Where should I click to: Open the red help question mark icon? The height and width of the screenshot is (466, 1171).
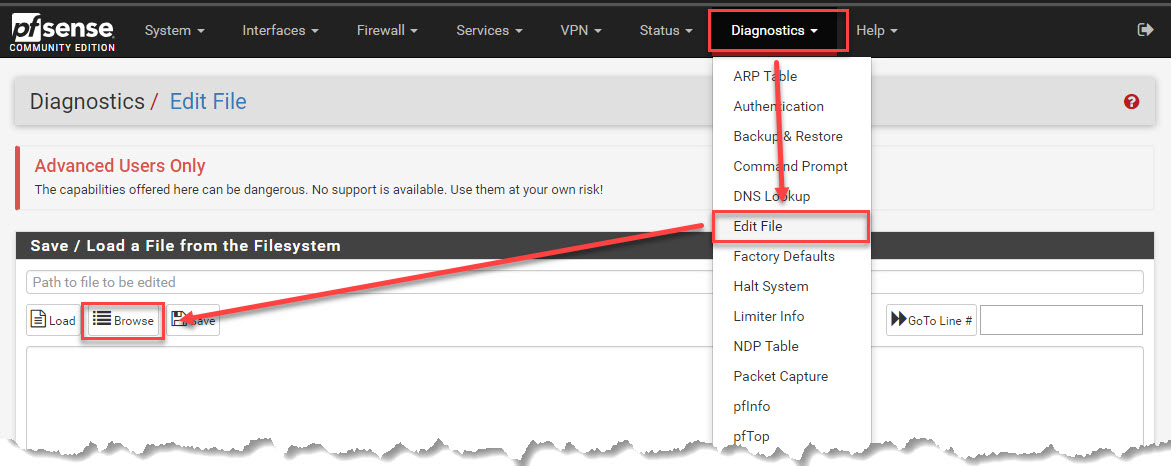pyautogui.click(x=1131, y=102)
